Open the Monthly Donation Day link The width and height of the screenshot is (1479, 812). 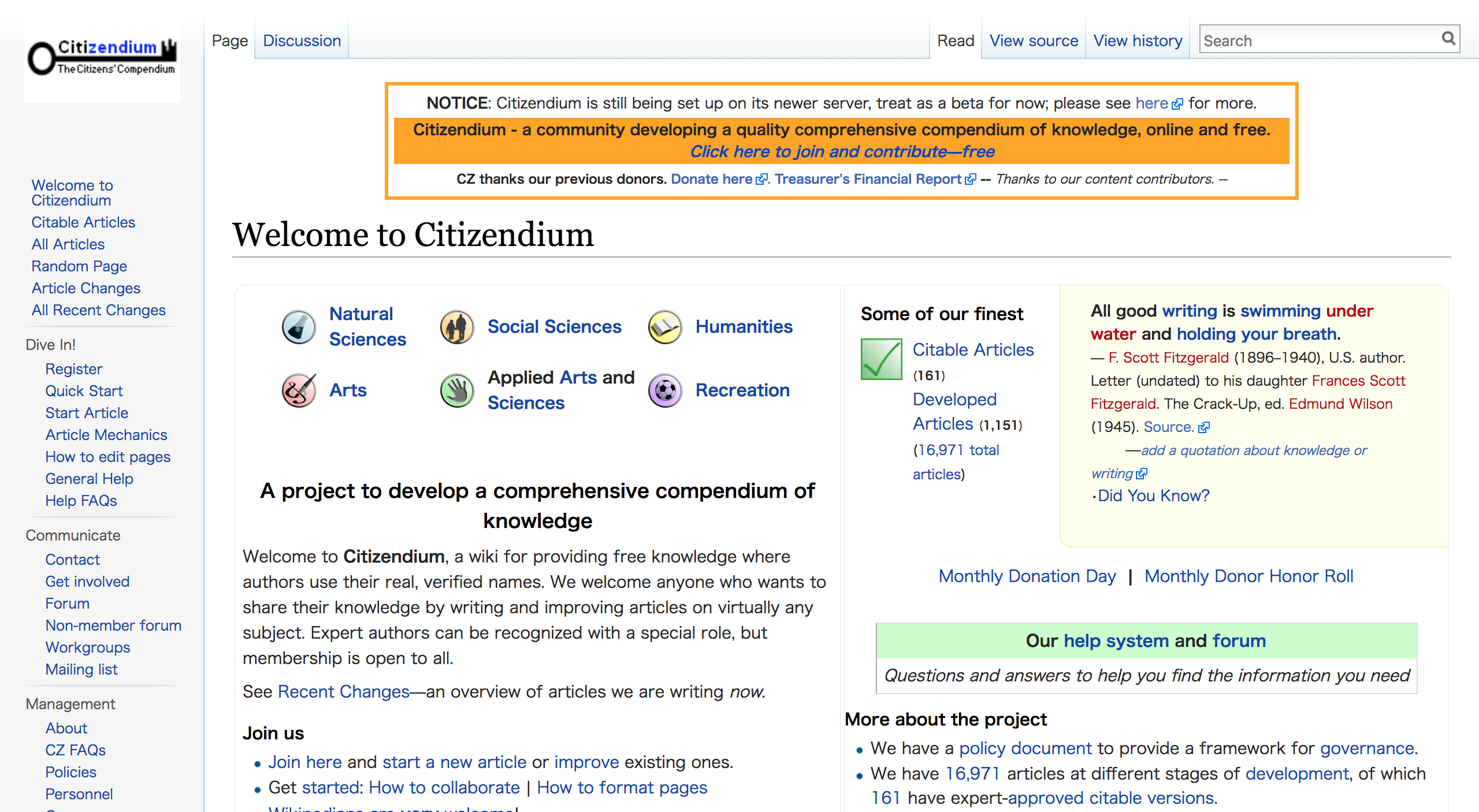coord(1027,576)
